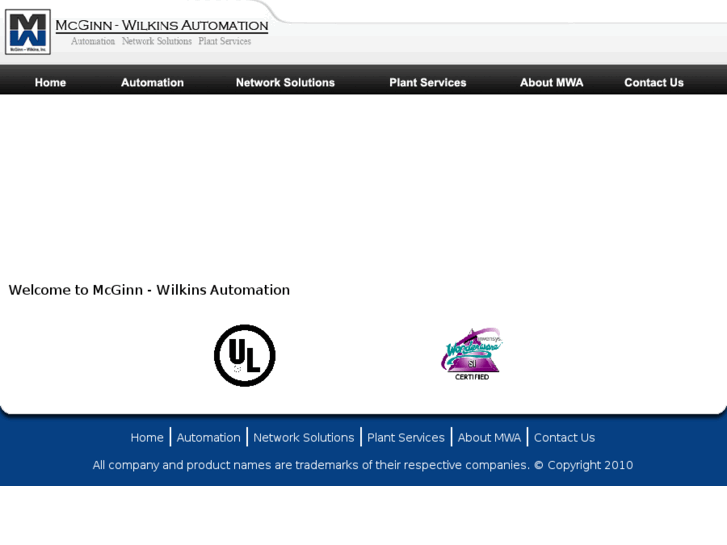Open the Home item in the black navigation bar

[50, 83]
